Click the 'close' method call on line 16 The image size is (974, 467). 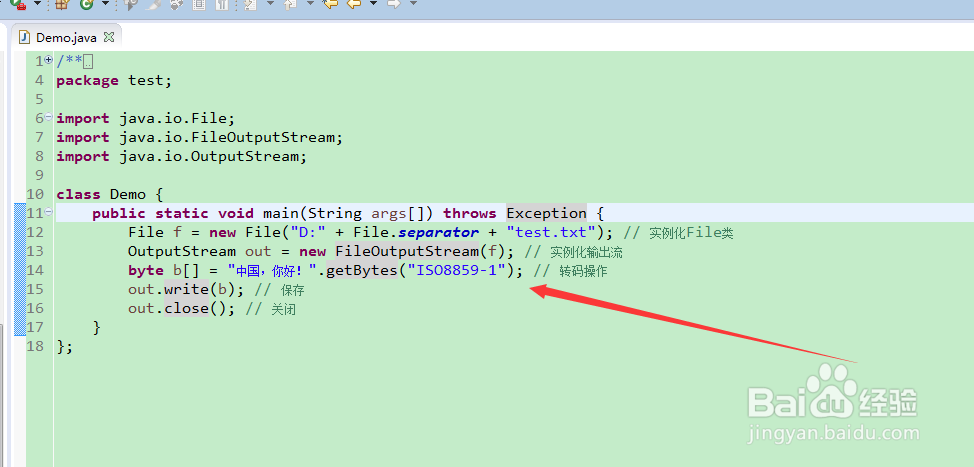[x=186, y=308]
